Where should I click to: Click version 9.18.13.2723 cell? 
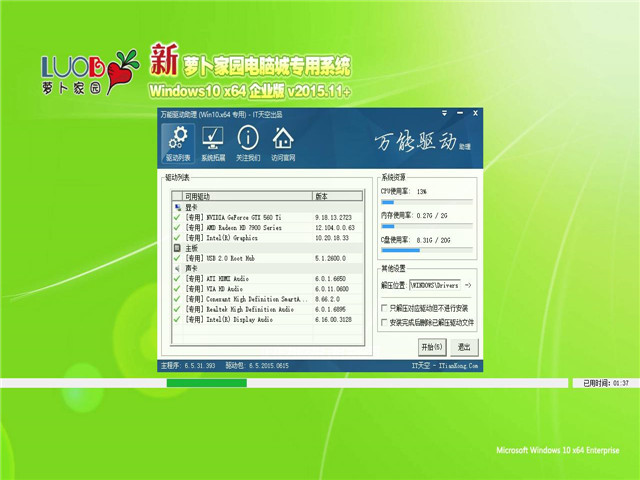coord(333,218)
